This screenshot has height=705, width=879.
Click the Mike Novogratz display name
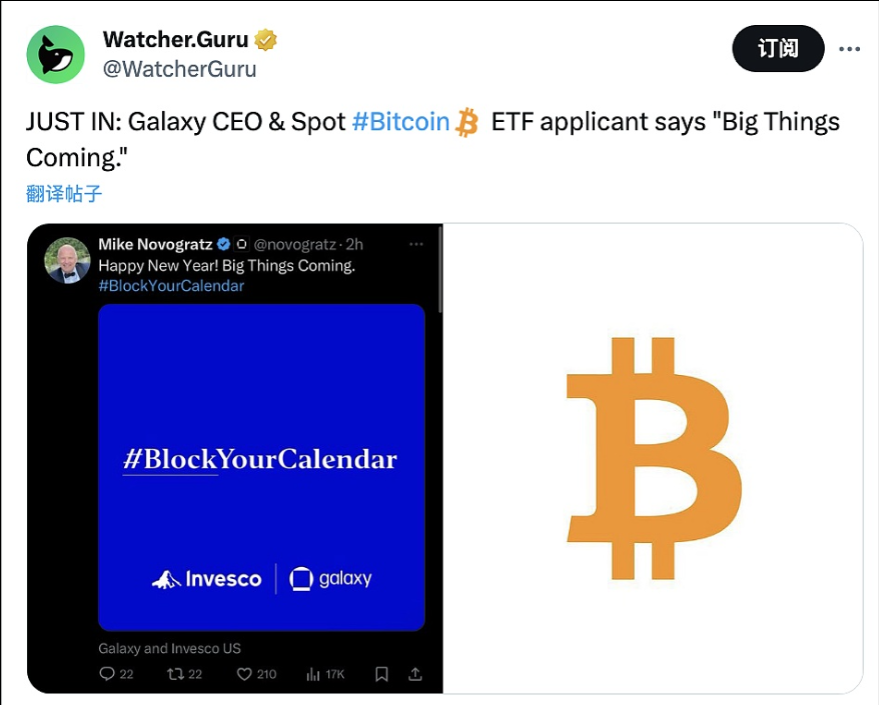pos(155,244)
